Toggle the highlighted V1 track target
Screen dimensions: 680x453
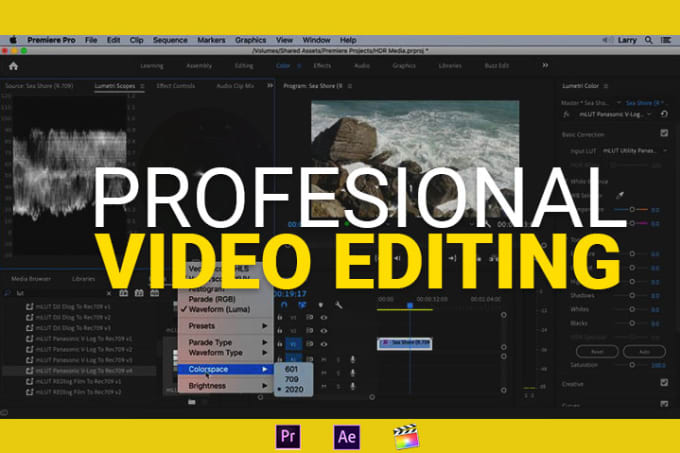tap(294, 344)
